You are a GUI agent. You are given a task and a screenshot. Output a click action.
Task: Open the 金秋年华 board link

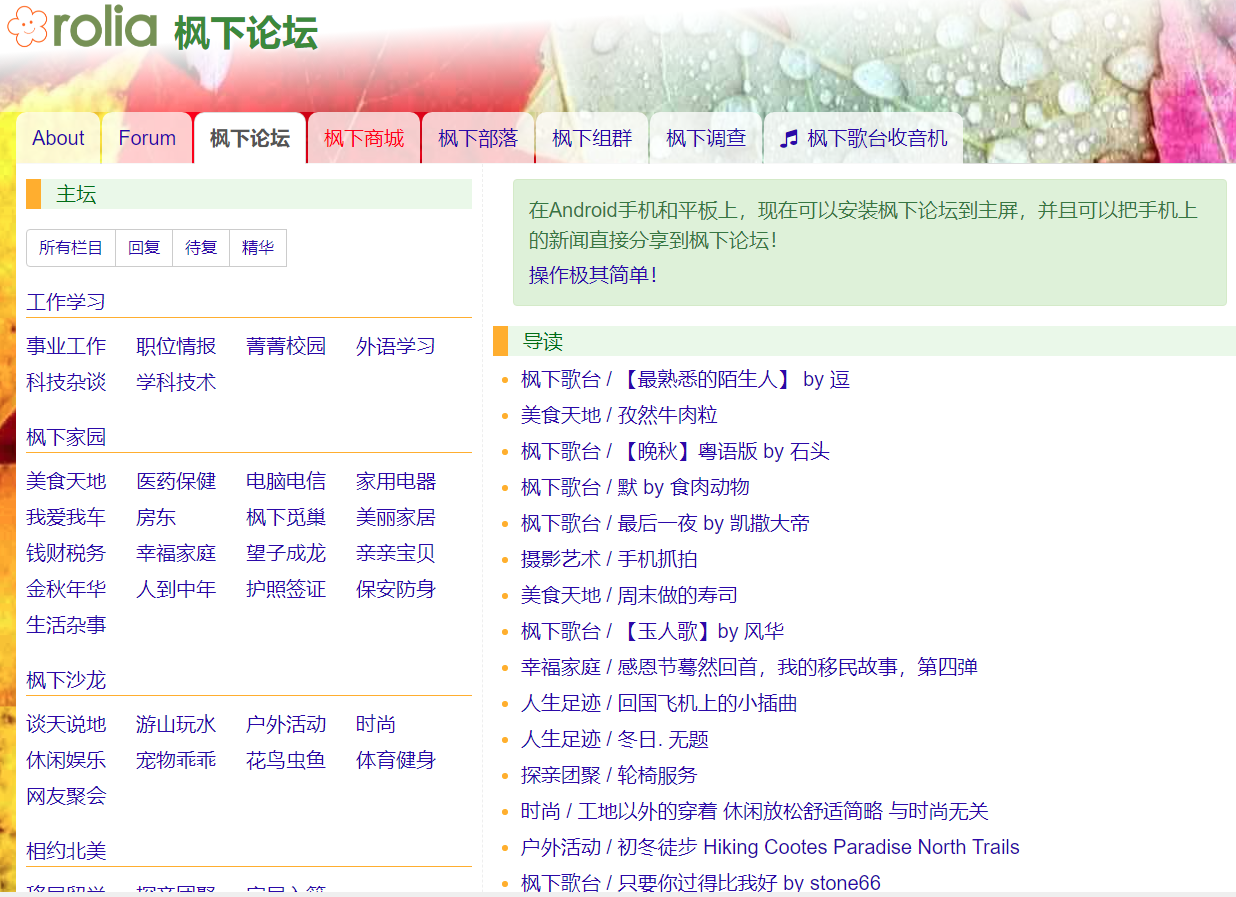[66, 589]
